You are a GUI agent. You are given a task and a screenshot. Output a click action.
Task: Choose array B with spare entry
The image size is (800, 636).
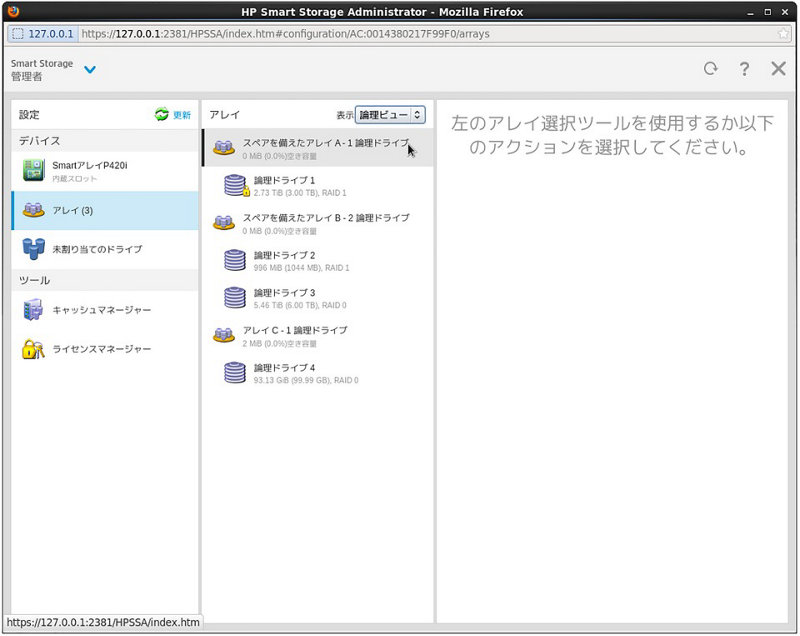(x=318, y=223)
